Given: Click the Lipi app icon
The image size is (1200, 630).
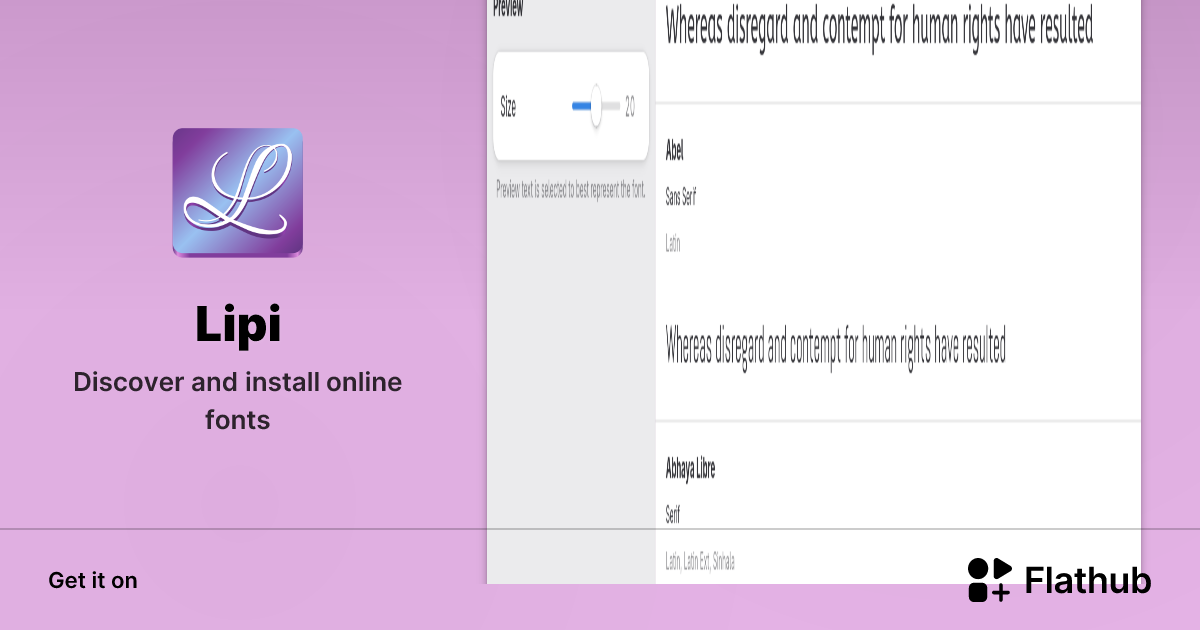Looking at the screenshot, I should (x=237, y=192).
